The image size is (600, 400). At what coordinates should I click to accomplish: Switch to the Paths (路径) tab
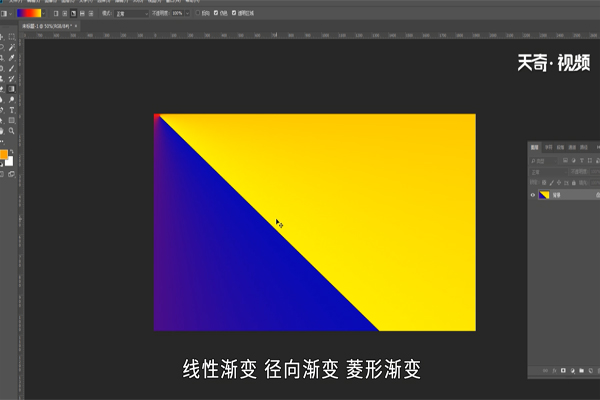point(584,147)
